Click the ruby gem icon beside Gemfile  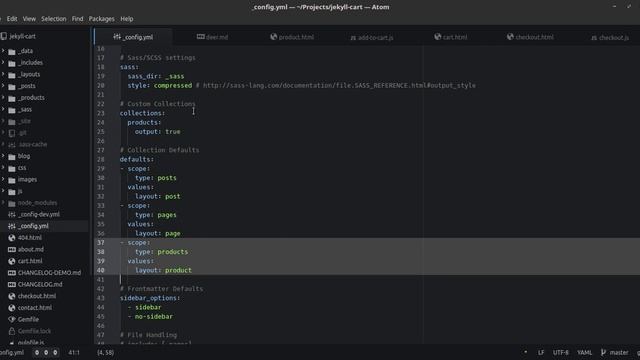click(12, 320)
